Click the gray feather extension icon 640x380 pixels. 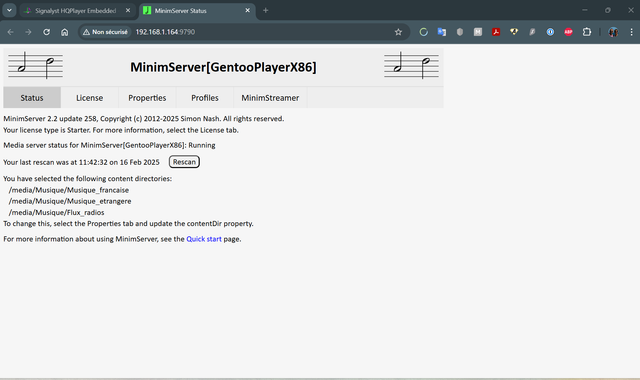pyautogui.click(x=532, y=32)
